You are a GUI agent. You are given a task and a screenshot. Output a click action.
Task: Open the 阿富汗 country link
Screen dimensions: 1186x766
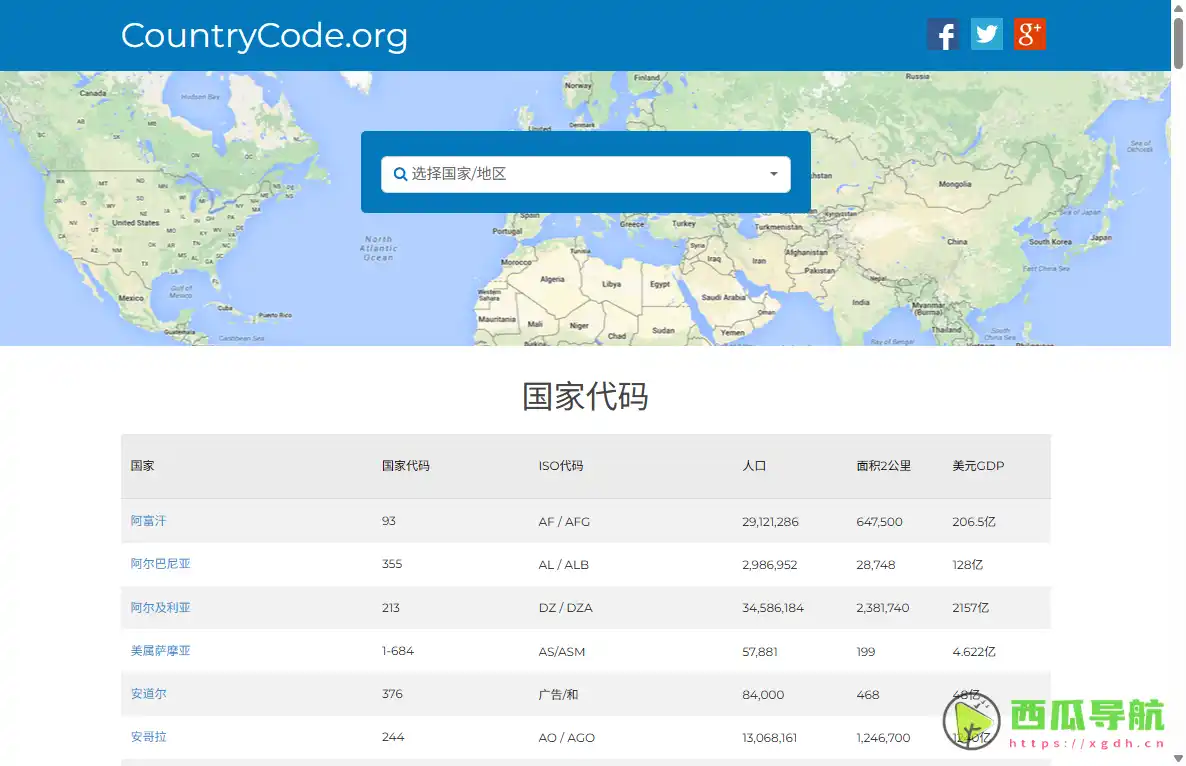[x=148, y=521]
